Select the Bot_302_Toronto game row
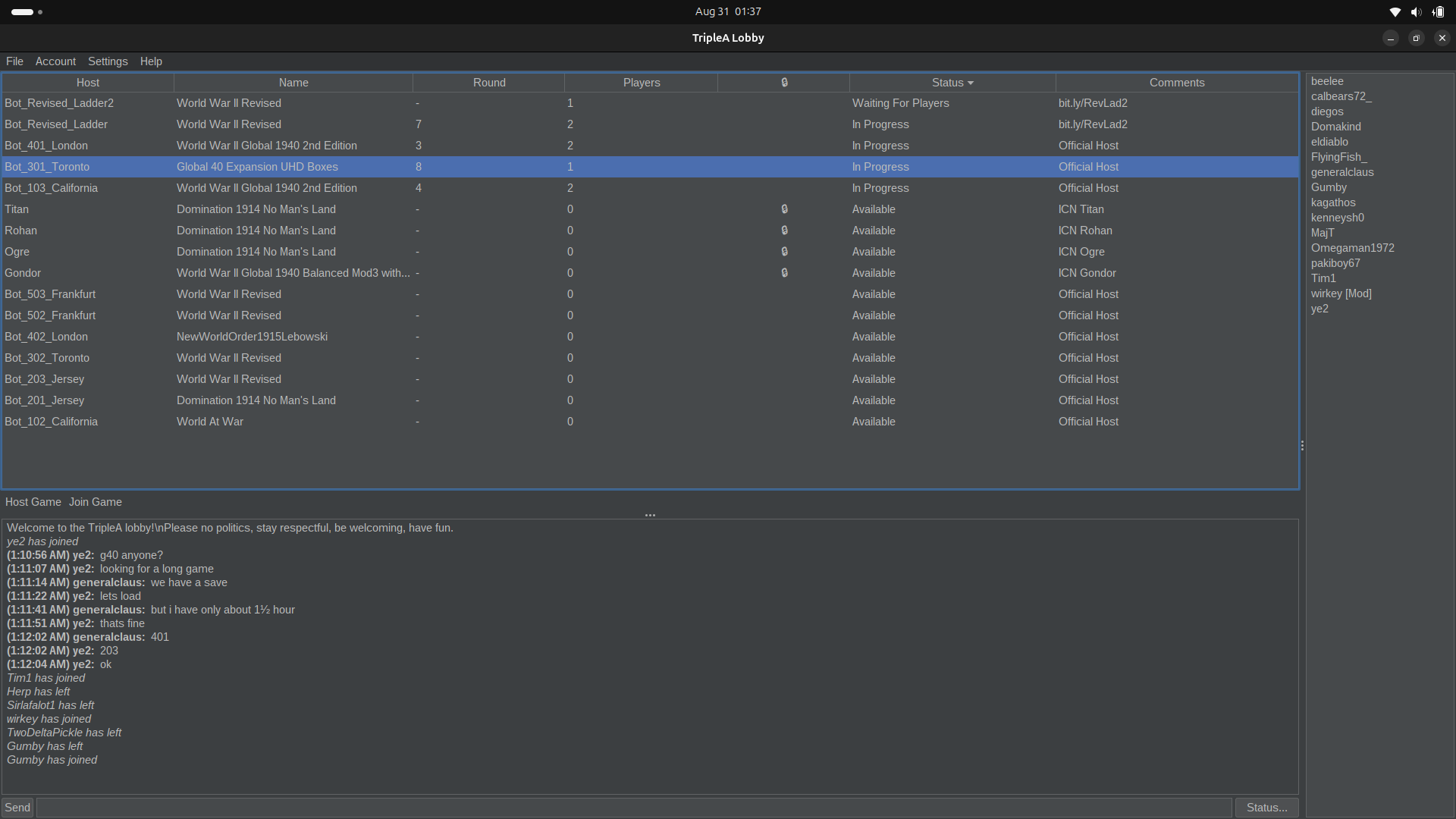 pyautogui.click(x=650, y=358)
